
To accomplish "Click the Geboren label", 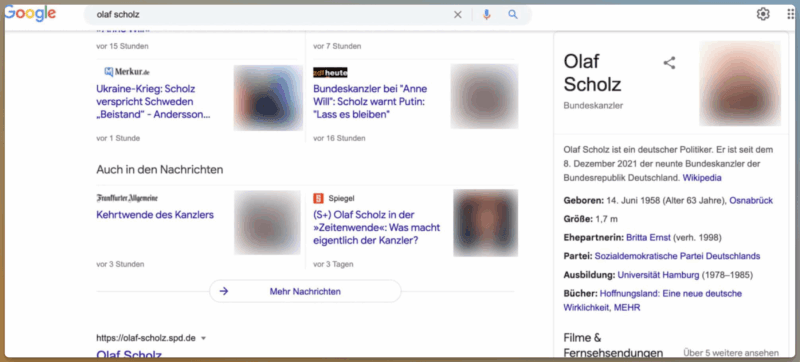I will (584, 200).
